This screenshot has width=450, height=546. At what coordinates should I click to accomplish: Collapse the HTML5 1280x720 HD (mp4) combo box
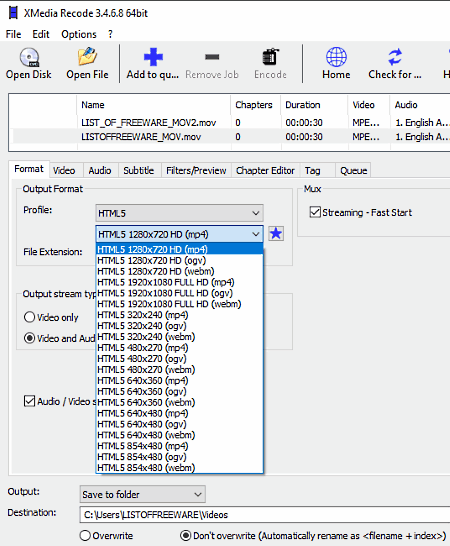(179, 234)
